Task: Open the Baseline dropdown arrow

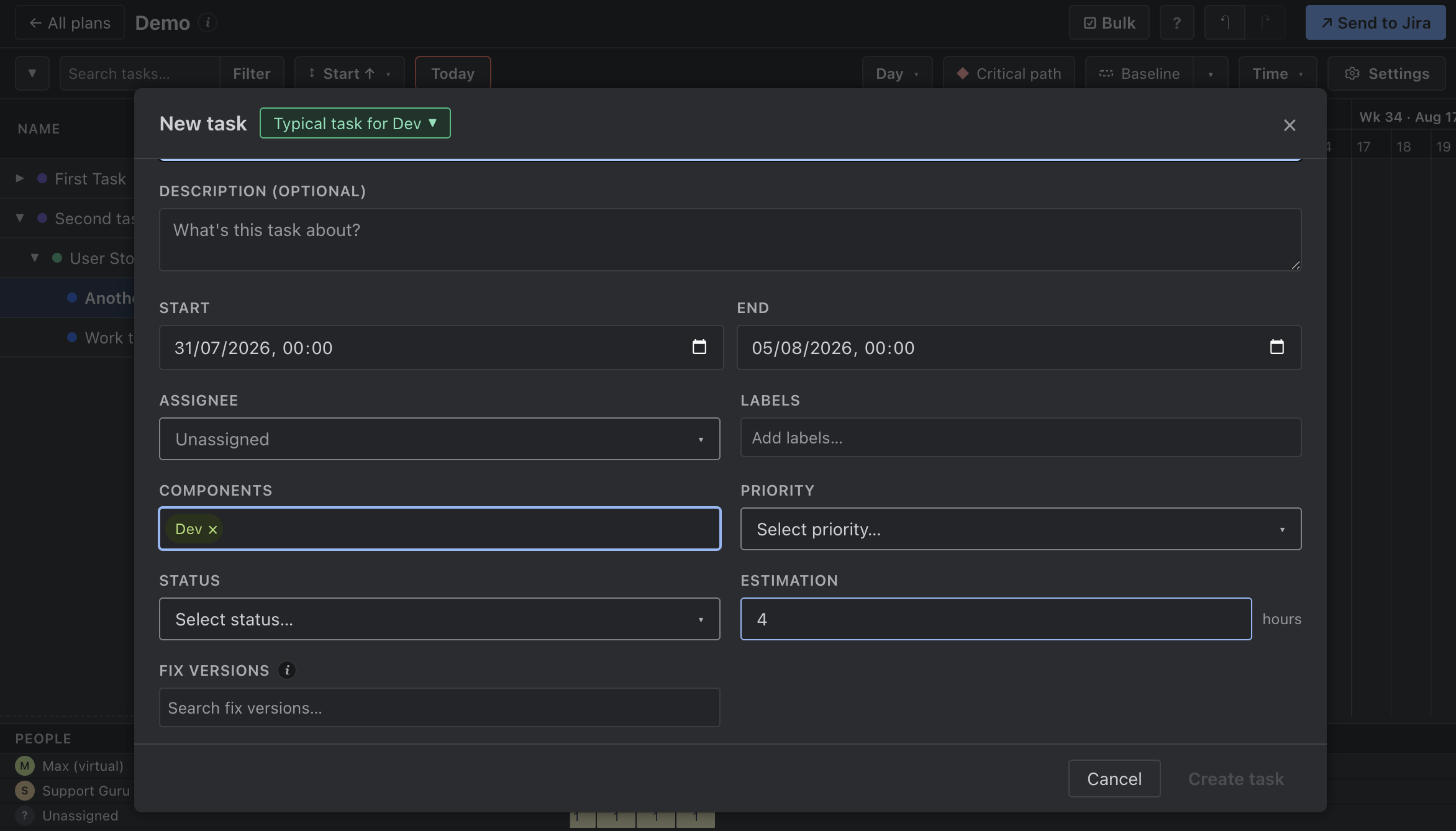Action: (1211, 73)
